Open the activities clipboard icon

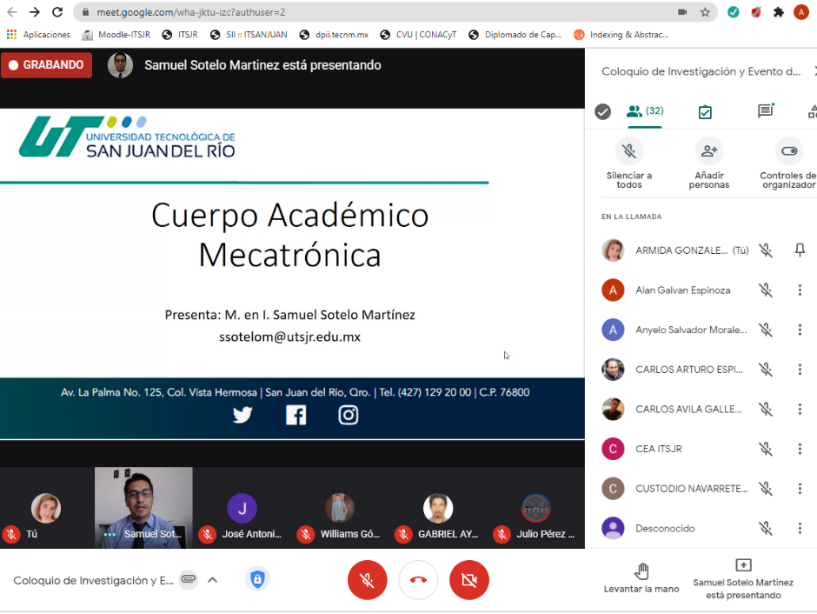tap(706, 111)
